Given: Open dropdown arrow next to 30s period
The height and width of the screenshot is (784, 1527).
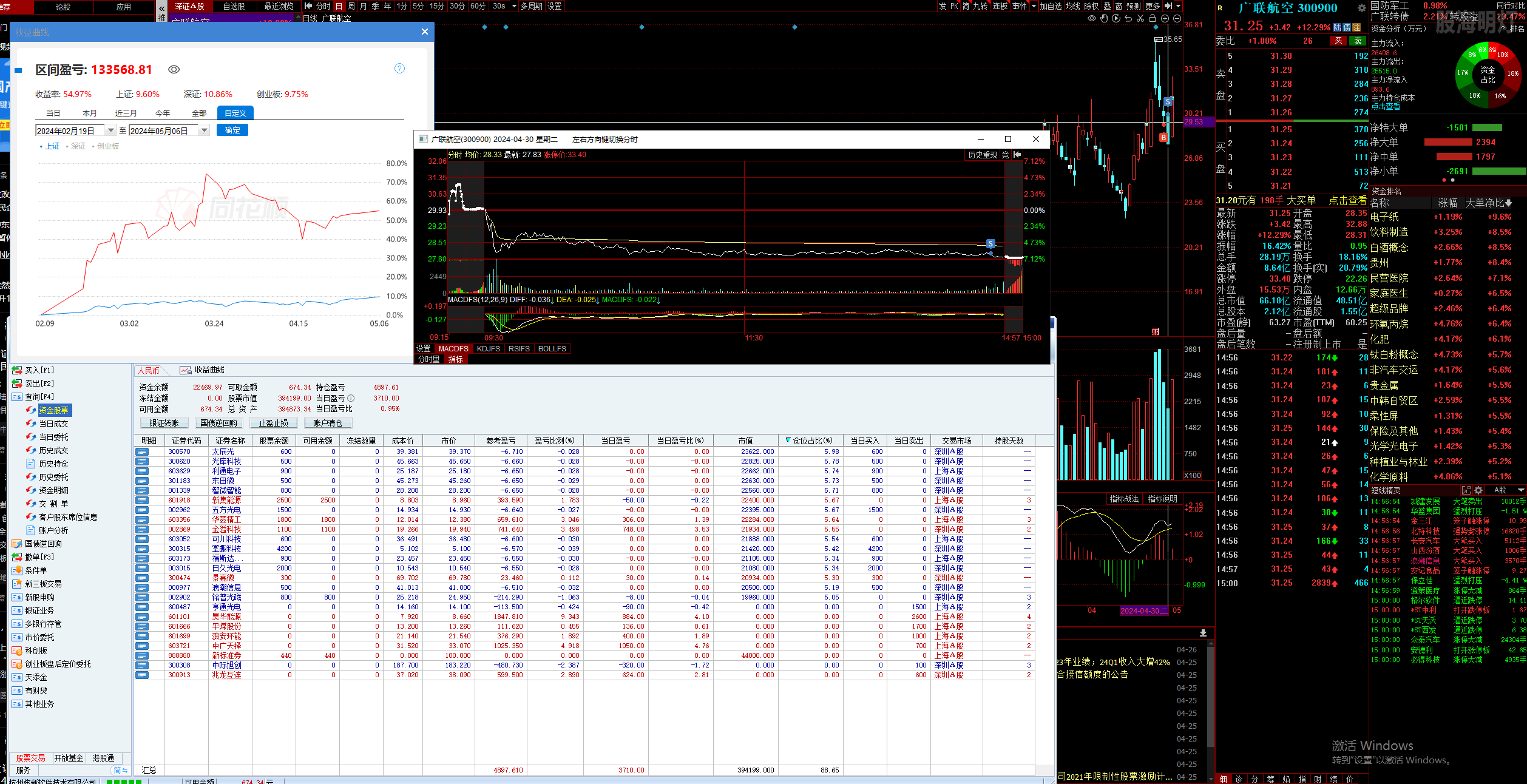Looking at the screenshot, I should click(x=514, y=6).
